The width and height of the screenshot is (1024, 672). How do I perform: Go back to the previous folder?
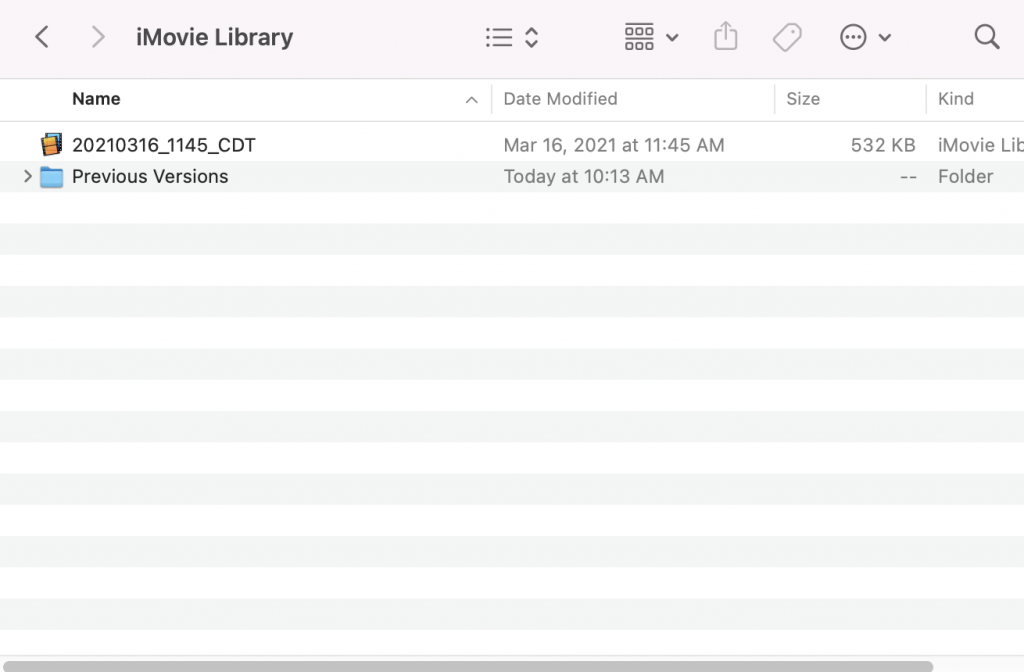coord(42,37)
